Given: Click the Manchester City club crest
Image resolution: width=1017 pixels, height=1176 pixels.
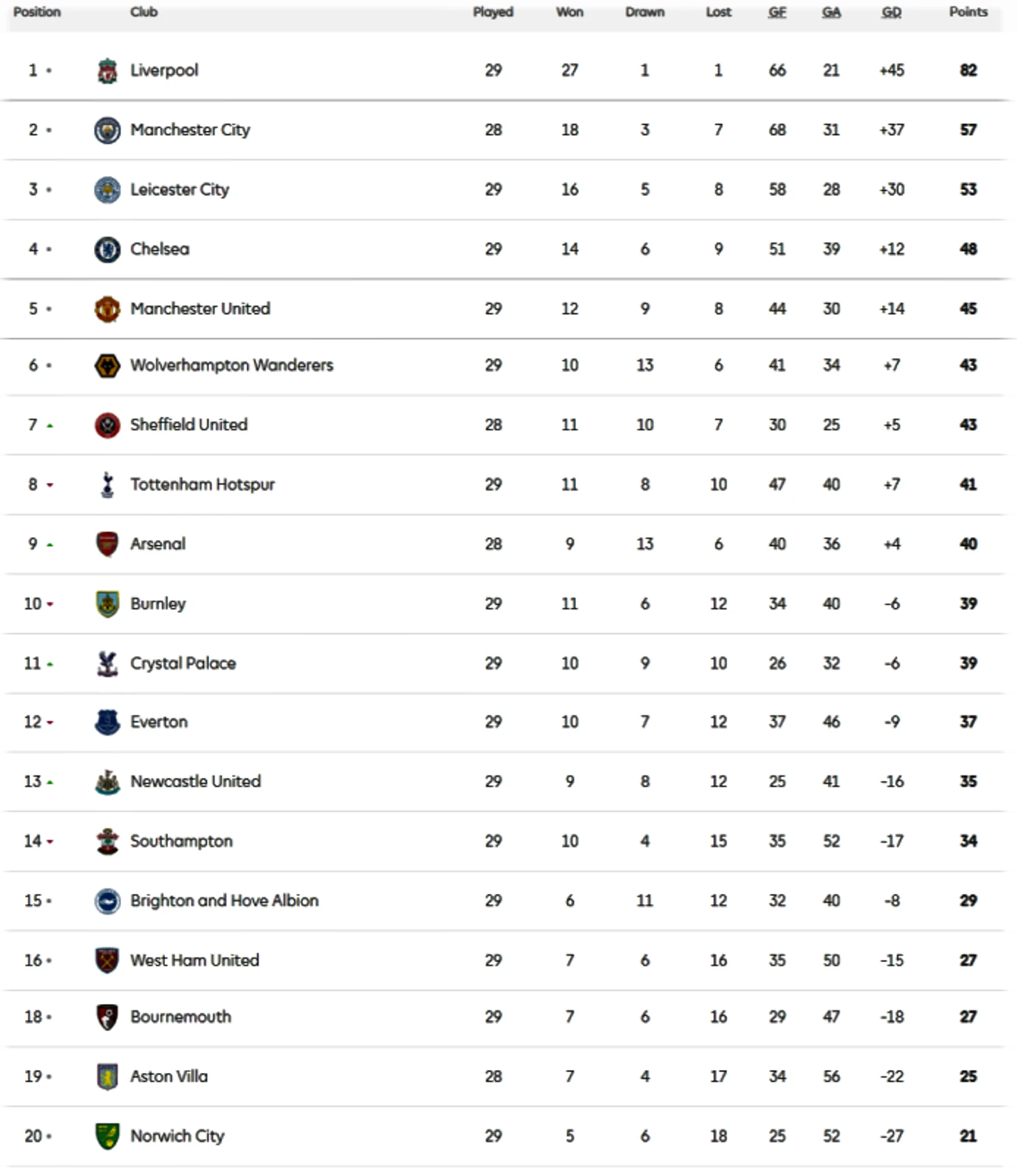Looking at the screenshot, I should pos(107,130).
